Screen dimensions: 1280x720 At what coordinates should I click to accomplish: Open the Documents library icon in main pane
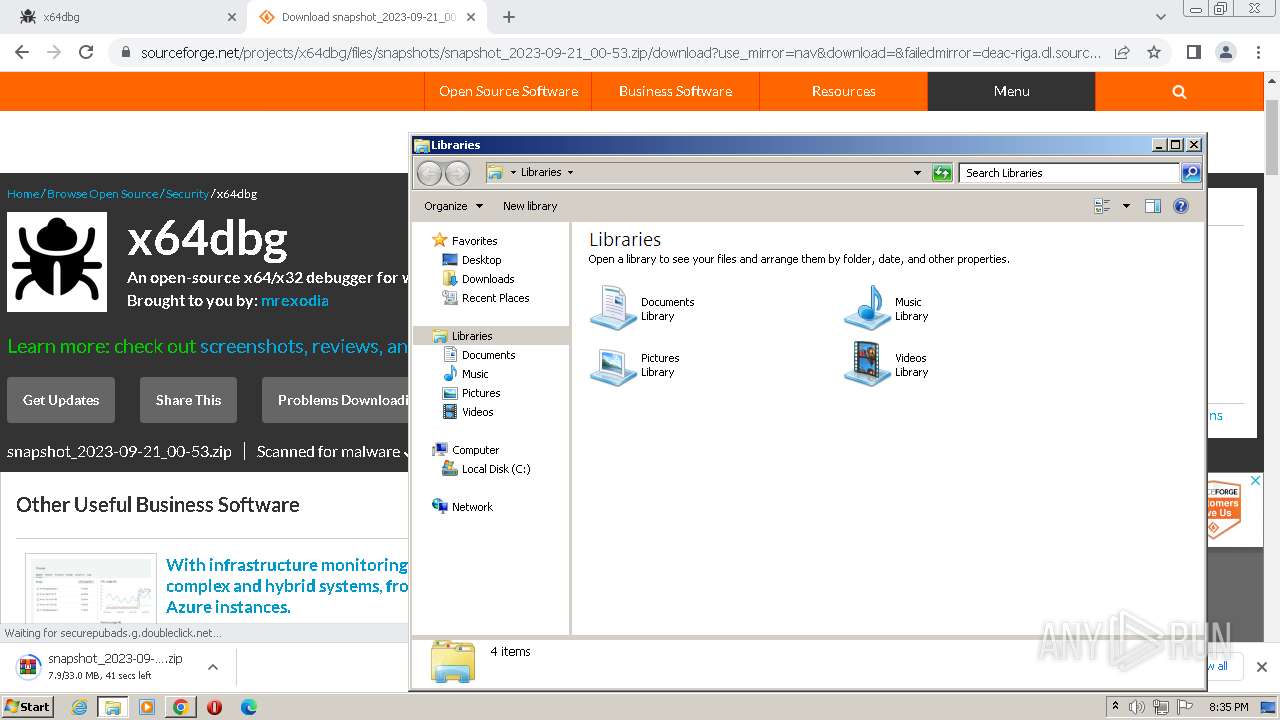(613, 307)
